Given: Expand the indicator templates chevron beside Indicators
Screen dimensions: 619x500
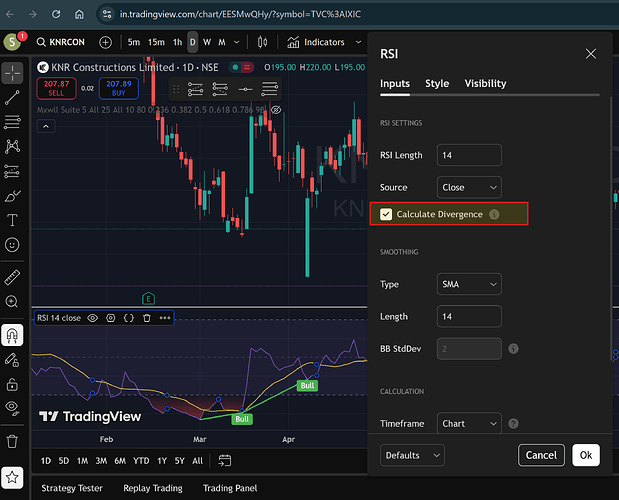Looking at the screenshot, I should [x=358, y=42].
